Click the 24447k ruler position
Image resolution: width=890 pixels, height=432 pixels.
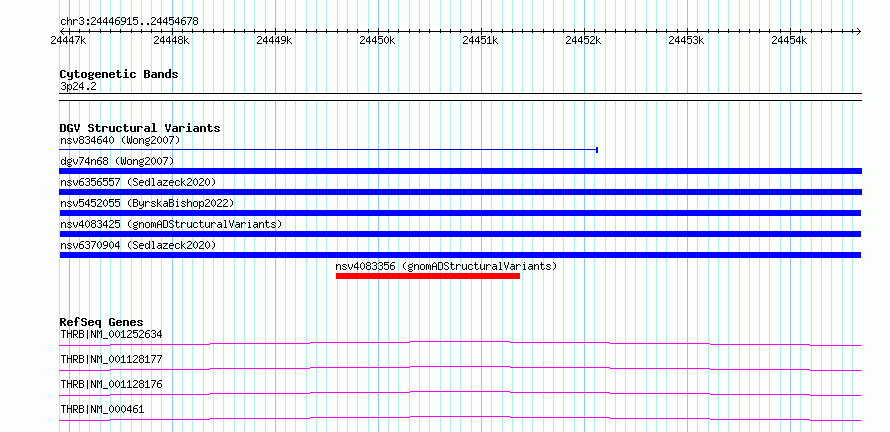(69, 40)
